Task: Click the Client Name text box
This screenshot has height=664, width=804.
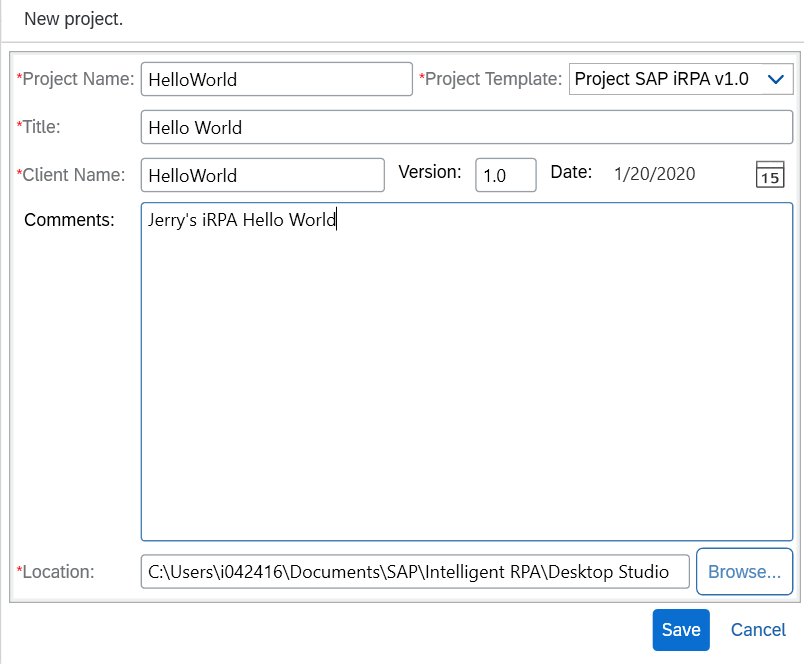Action: point(262,175)
